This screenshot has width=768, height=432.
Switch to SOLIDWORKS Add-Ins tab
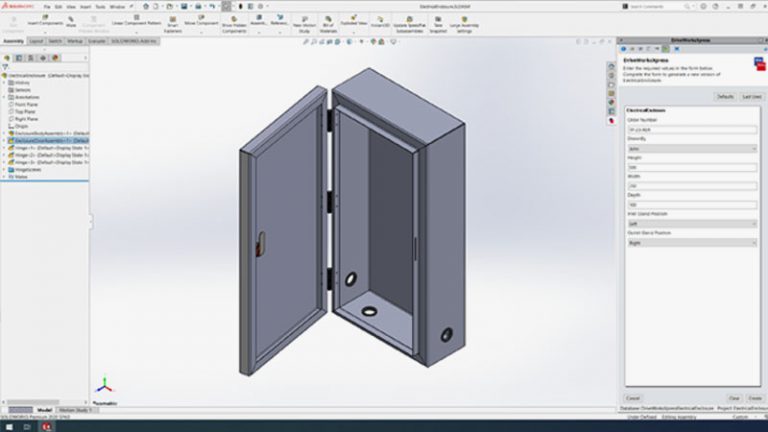click(134, 41)
